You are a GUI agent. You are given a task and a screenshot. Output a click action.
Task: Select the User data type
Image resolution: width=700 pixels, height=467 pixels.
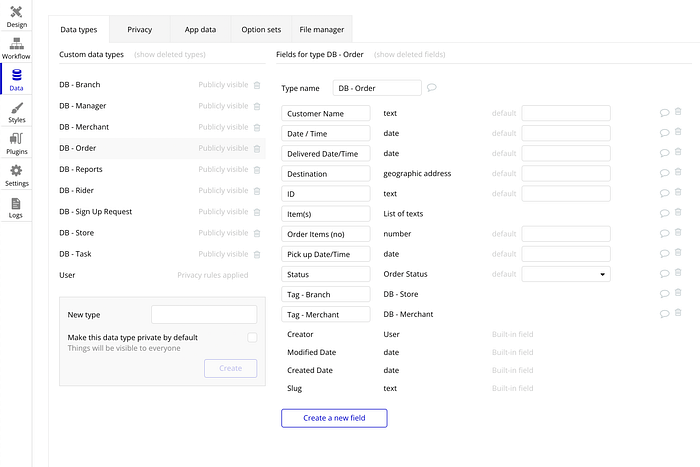point(162,275)
